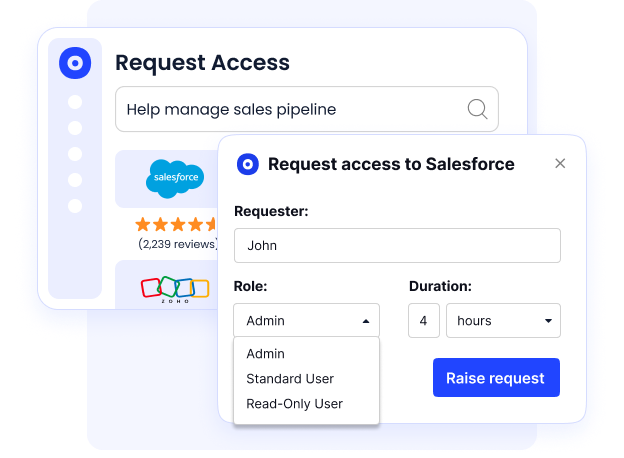
Task: Choose Read-Only User from the role list
Action: 294,404
